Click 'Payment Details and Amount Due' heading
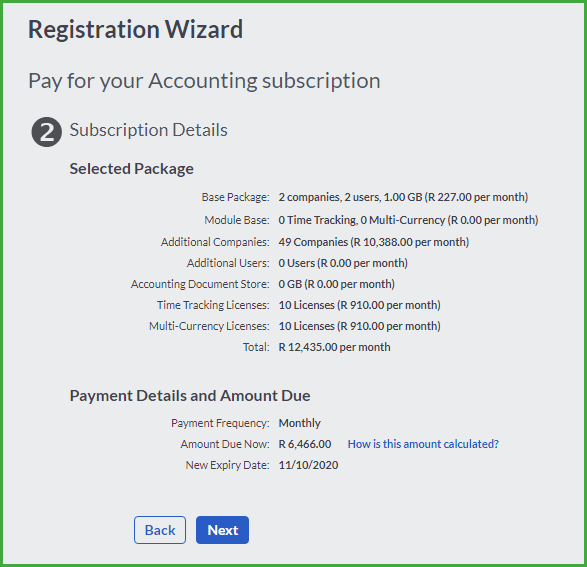The width and height of the screenshot is (587, 567). coord(190,396)
